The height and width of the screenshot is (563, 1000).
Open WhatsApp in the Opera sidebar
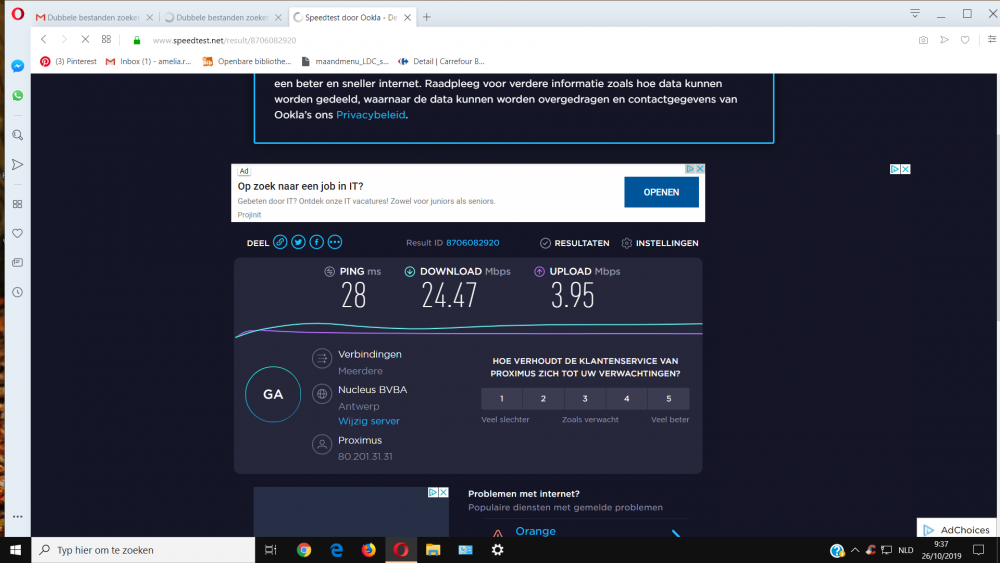click(x=17, y=96)
